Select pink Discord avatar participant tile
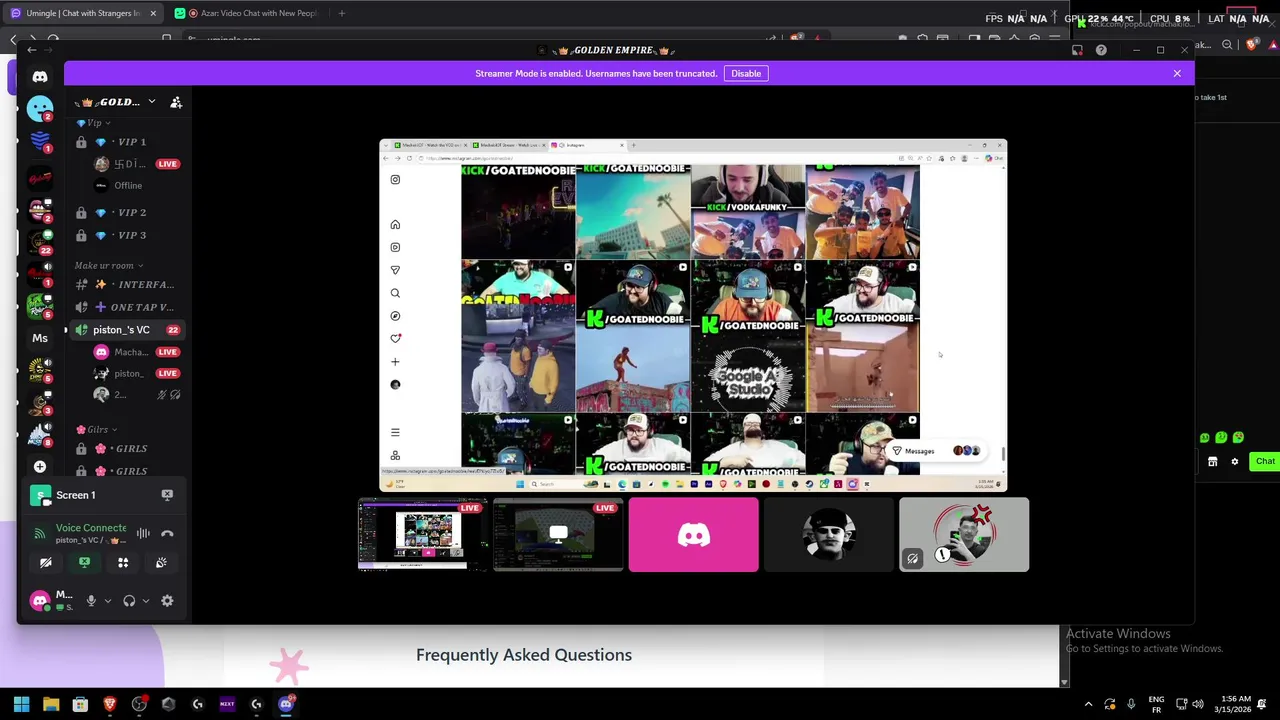The width and height of the screenshot is (1280, 720). [x=693, y=535]
